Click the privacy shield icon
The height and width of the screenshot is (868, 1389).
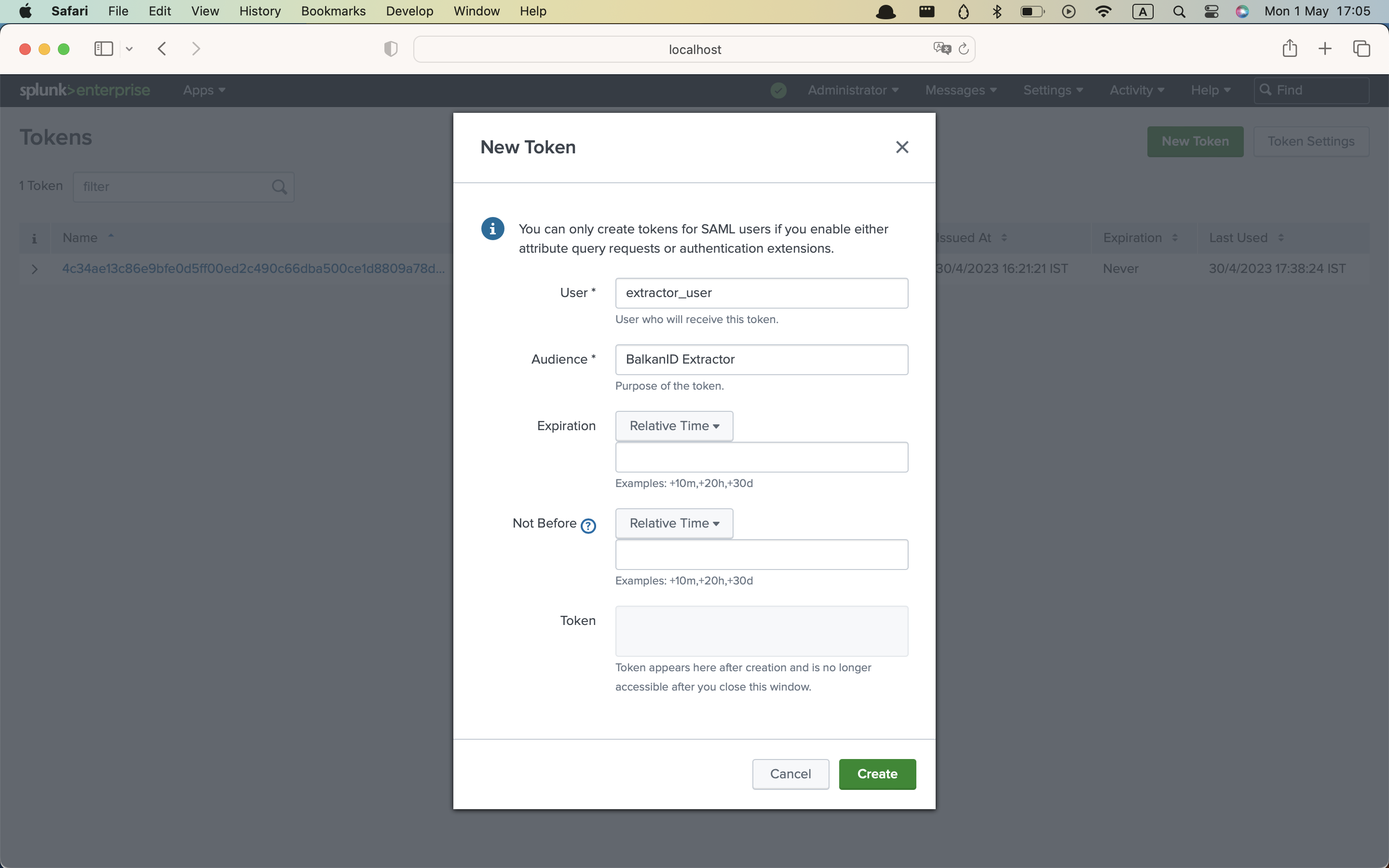tap(390, 49)
